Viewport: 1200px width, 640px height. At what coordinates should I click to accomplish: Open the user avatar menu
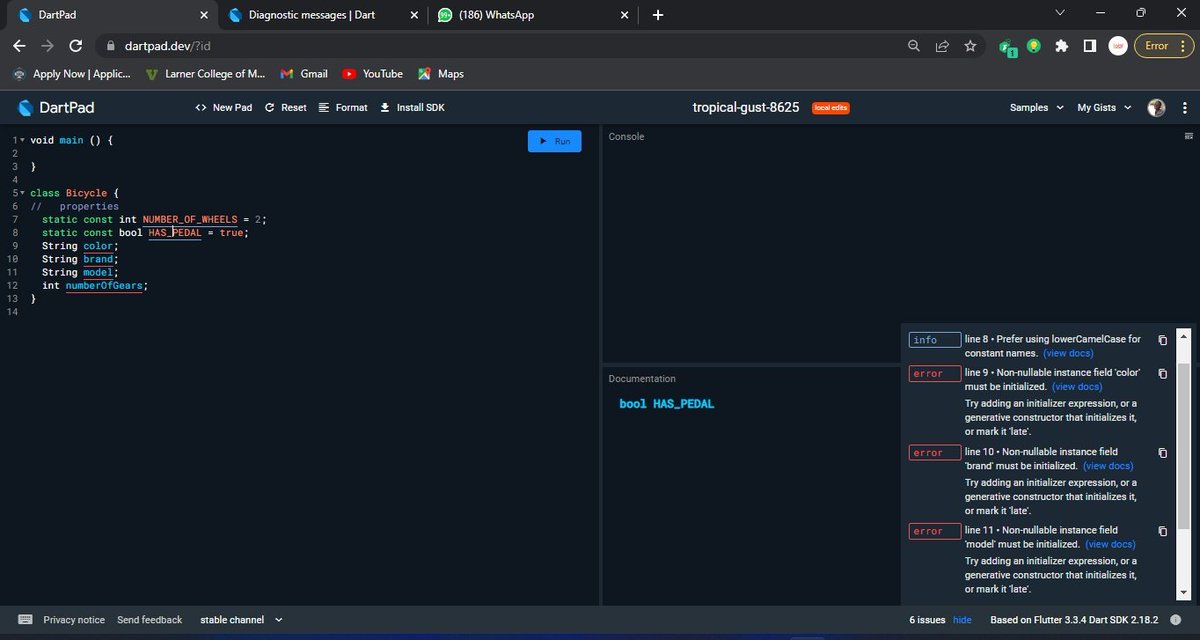(1156, 107)
